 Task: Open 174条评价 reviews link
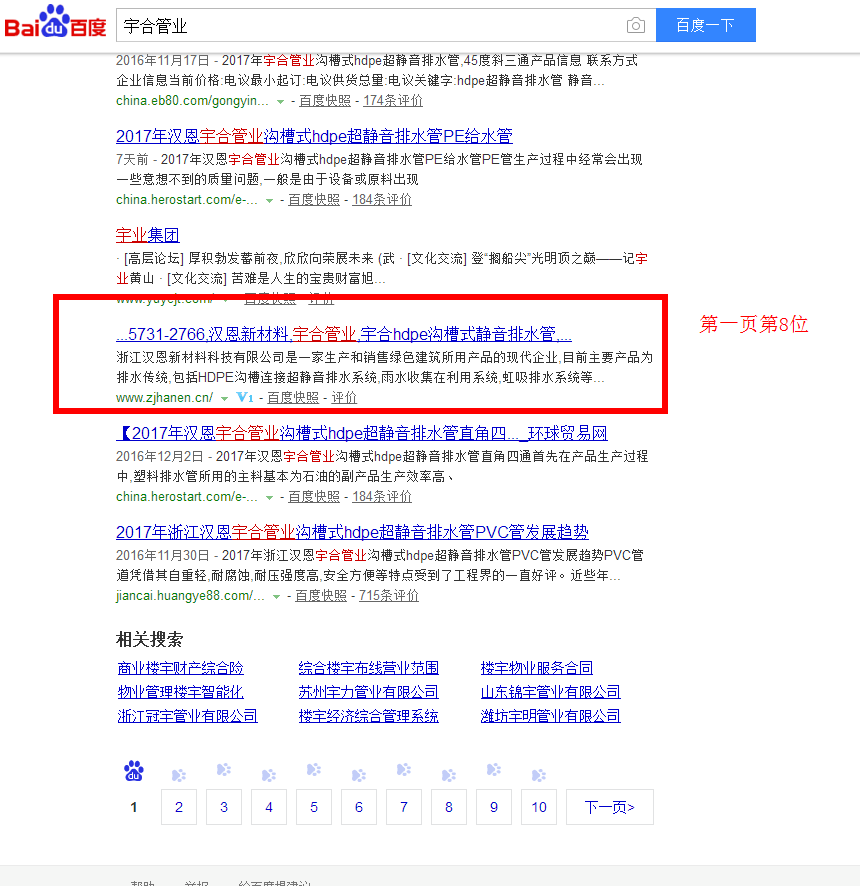[393, 101]
